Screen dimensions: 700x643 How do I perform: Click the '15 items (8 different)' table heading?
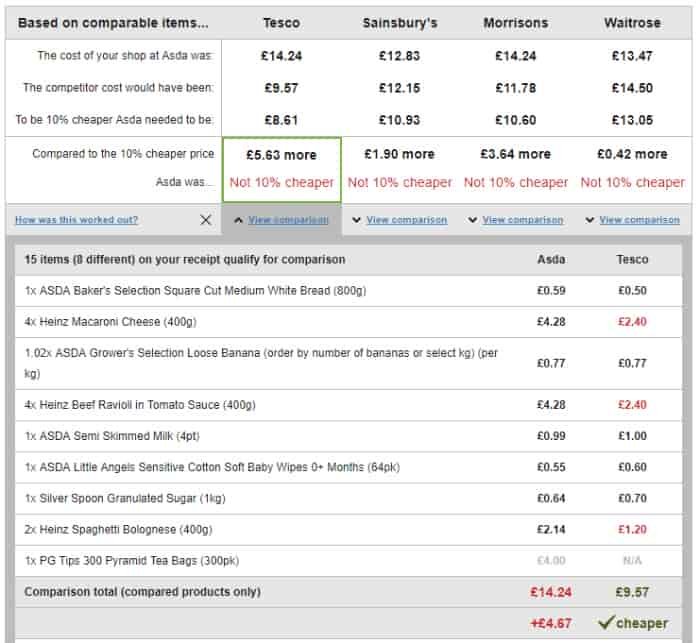pyautogui.click(x=184, y=259)
